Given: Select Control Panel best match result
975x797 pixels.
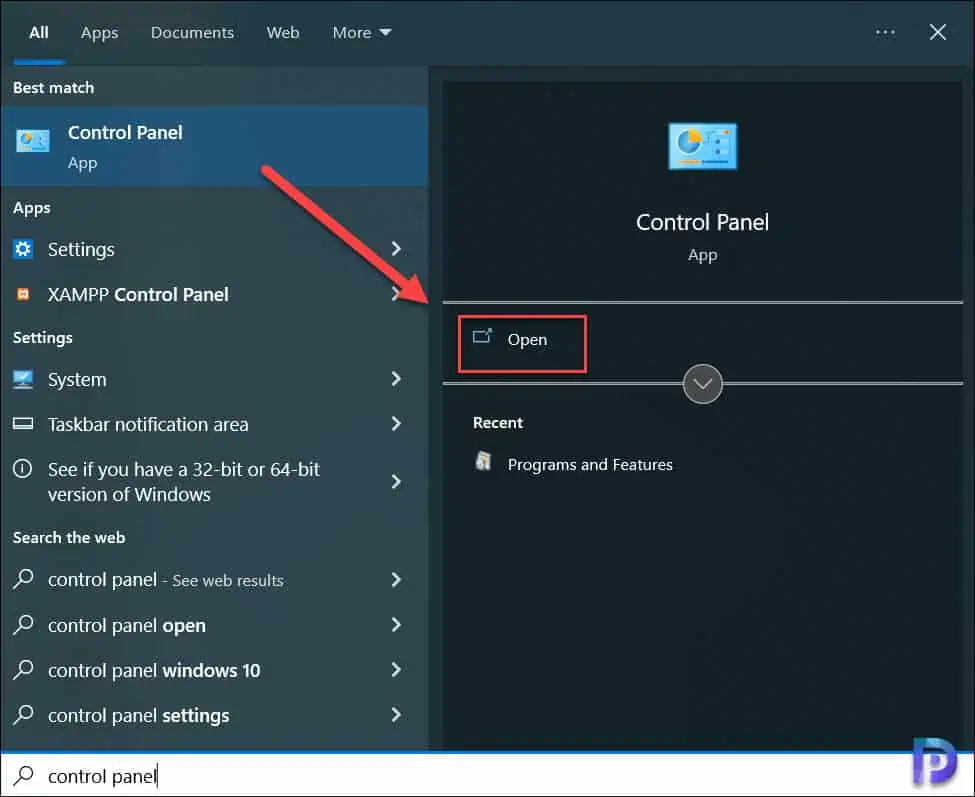Looking at the screenshot, I should pyautogui.click(x=214, y=146).
